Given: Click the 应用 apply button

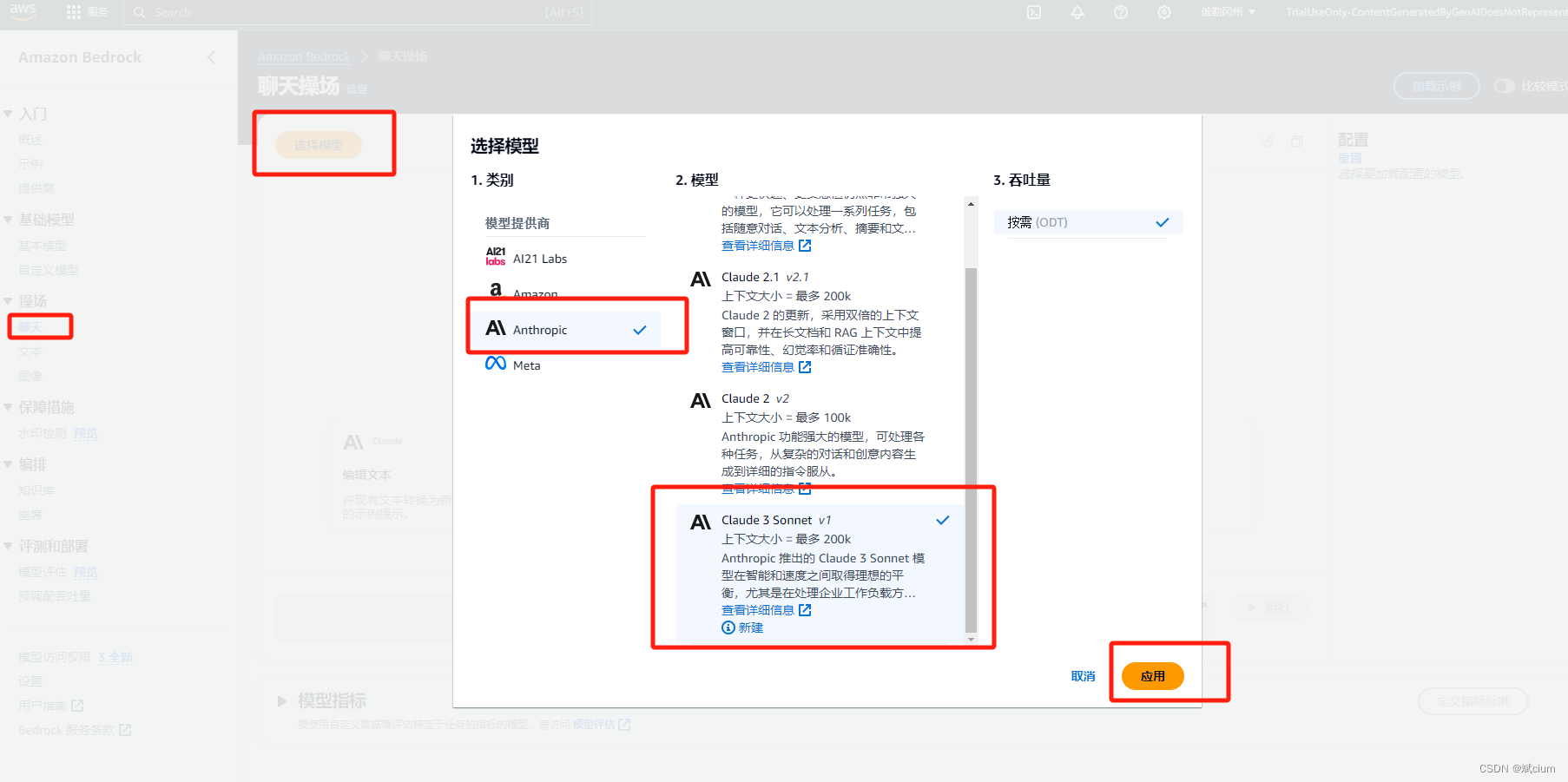Looking at the screenshot, I should [x=1152, y=676].
